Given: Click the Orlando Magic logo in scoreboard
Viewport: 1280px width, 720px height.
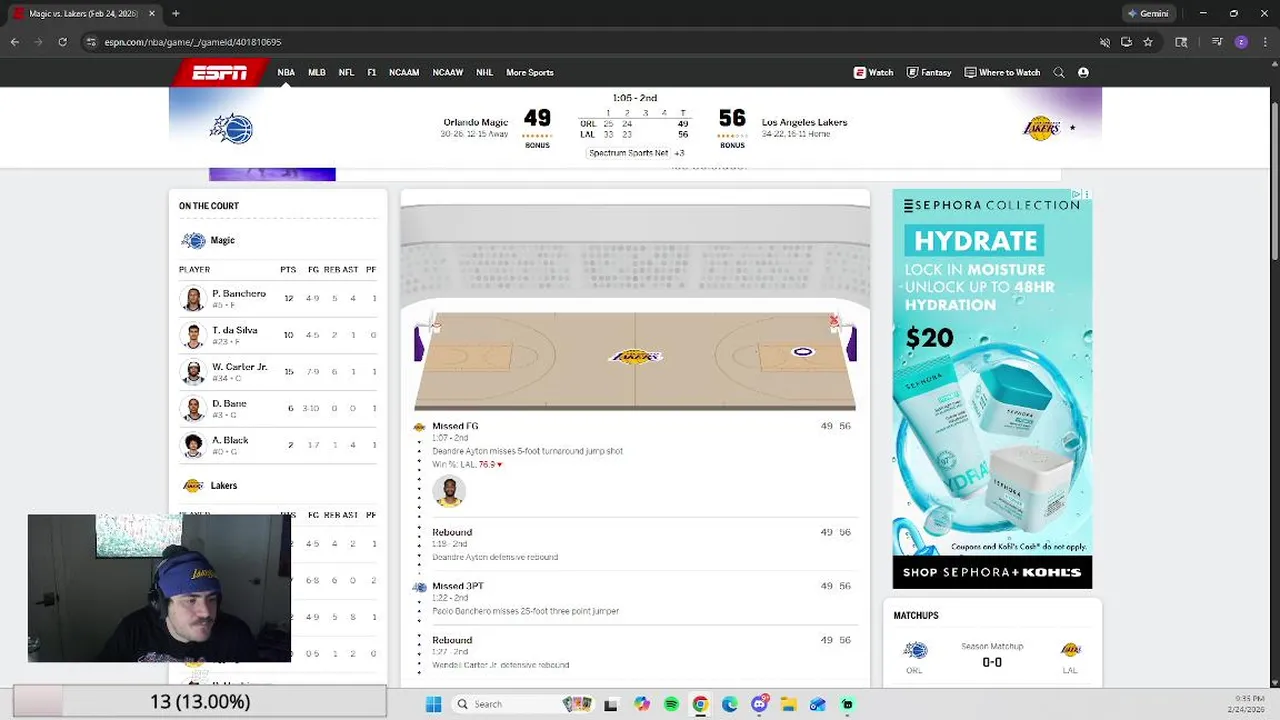Looking at the screenshot, I should (x=232, y=128).
